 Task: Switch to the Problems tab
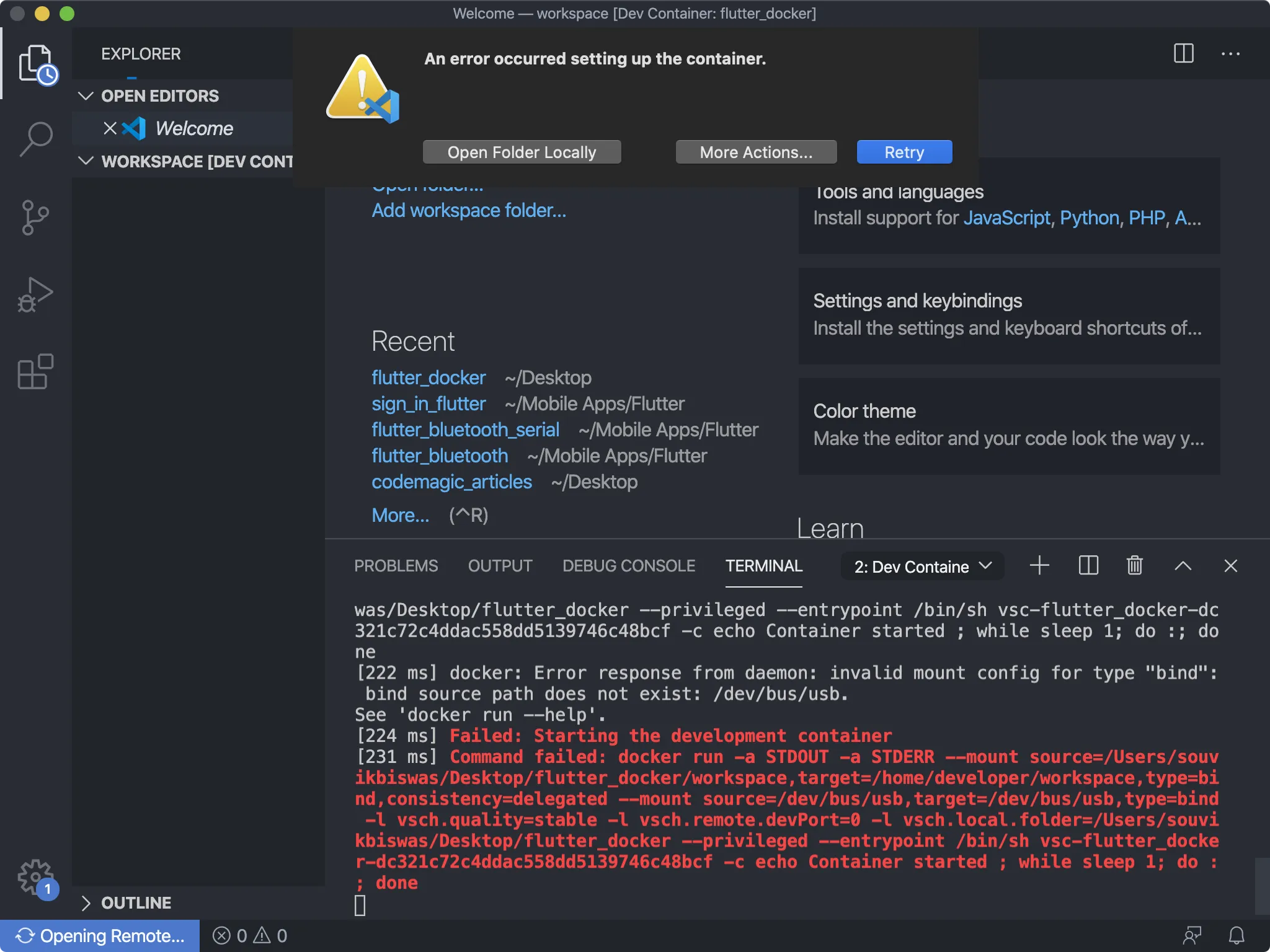pos(396,566)
